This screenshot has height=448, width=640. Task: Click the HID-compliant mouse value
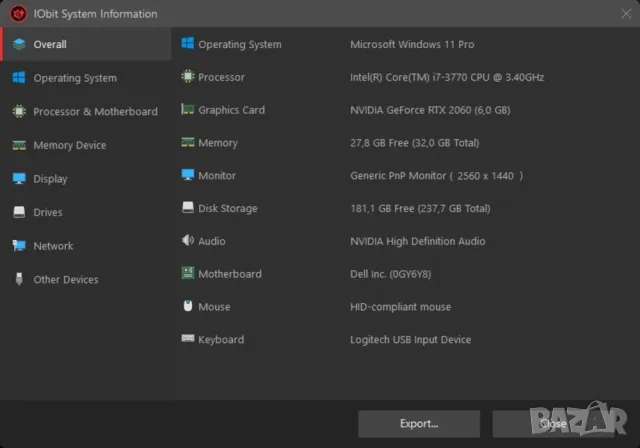pos(400,307)
